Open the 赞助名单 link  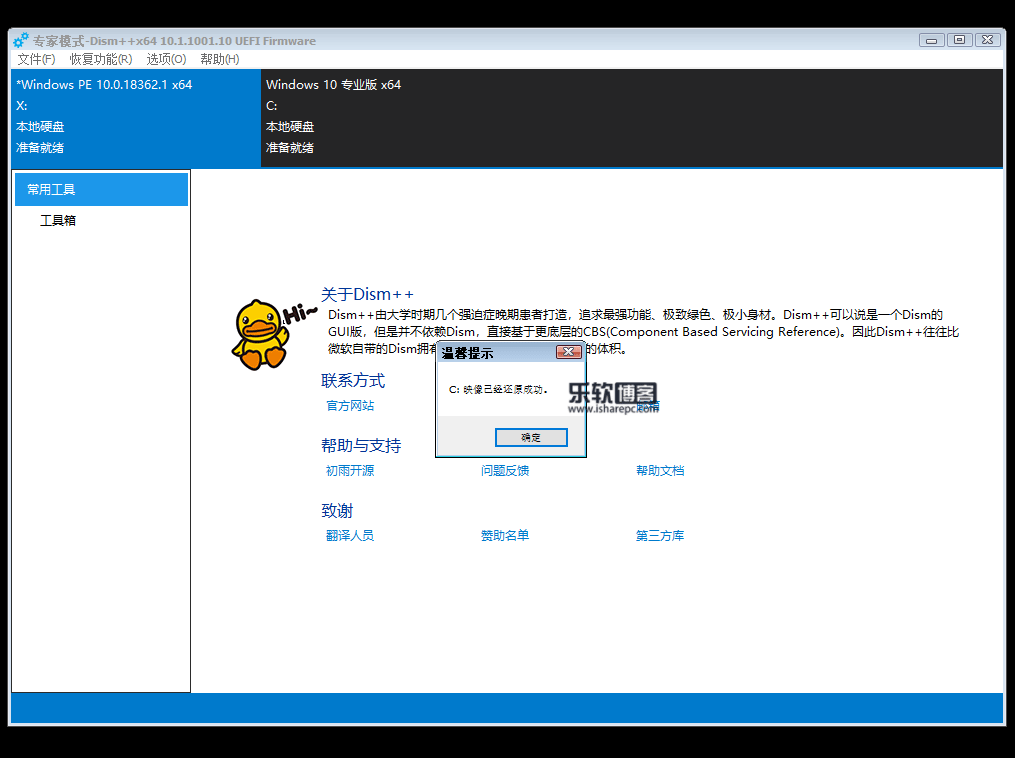click(x=505, y=536)
